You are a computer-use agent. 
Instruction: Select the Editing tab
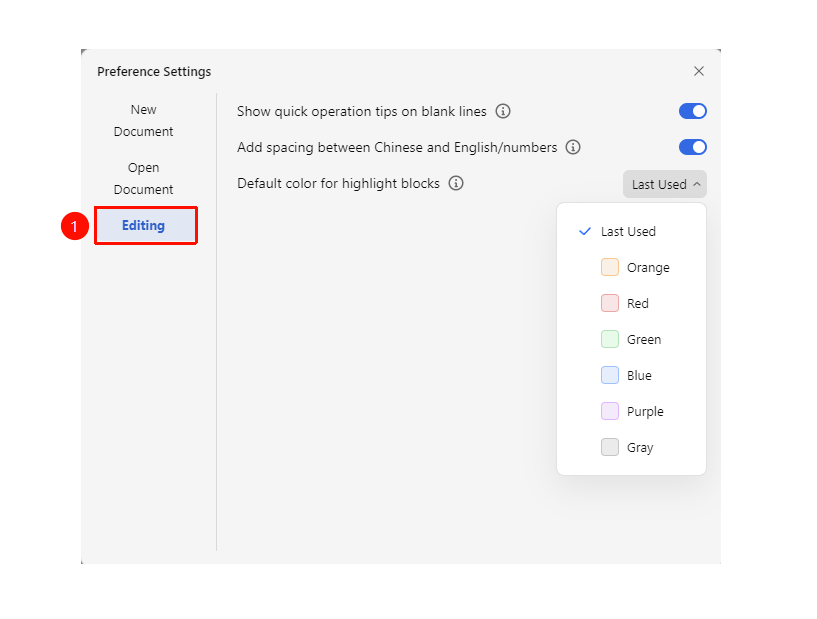(x=145, y=226)
